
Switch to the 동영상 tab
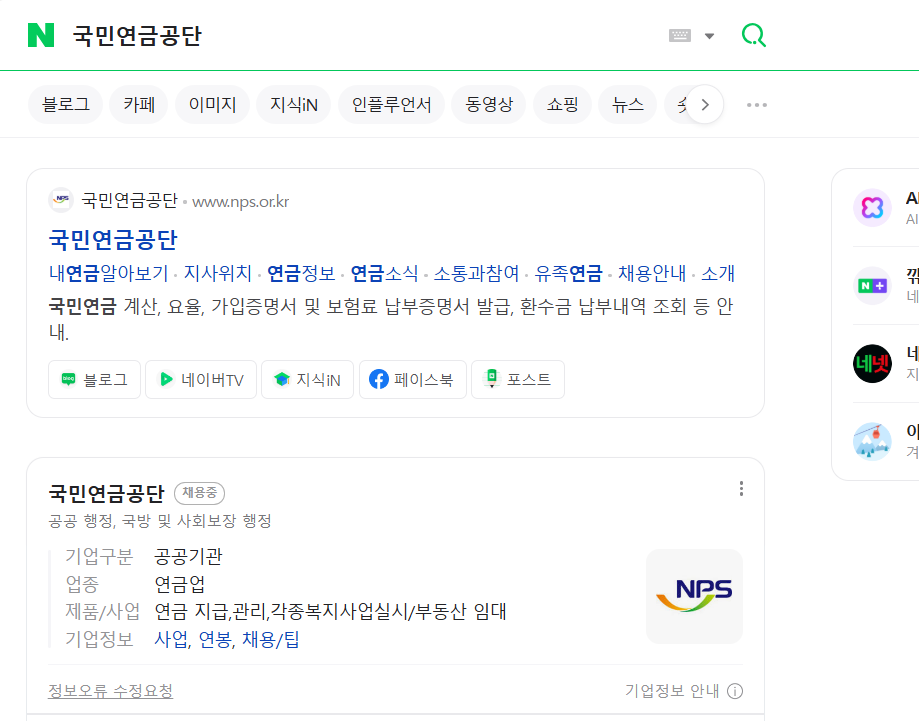(489, 104)
